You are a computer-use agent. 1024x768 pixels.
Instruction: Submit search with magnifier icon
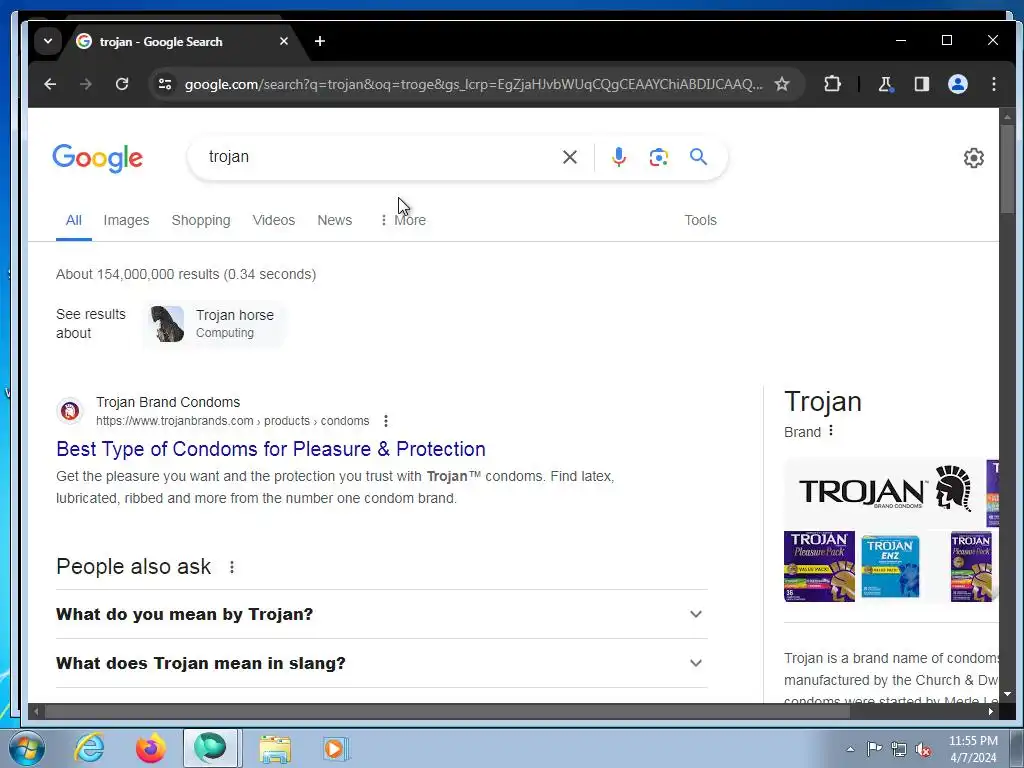point(698,157)
